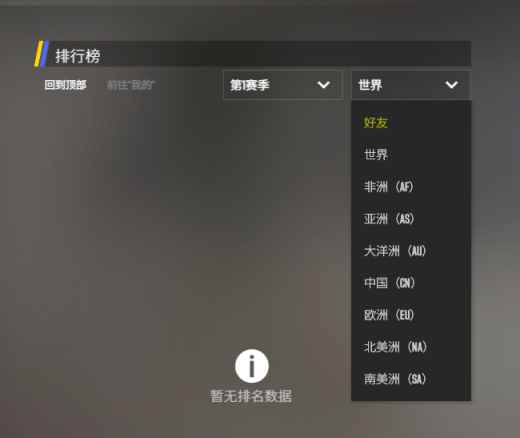The image size is (520, 438).
Task: Click the 排行榜 dark header bar
Action: point(260,54)
